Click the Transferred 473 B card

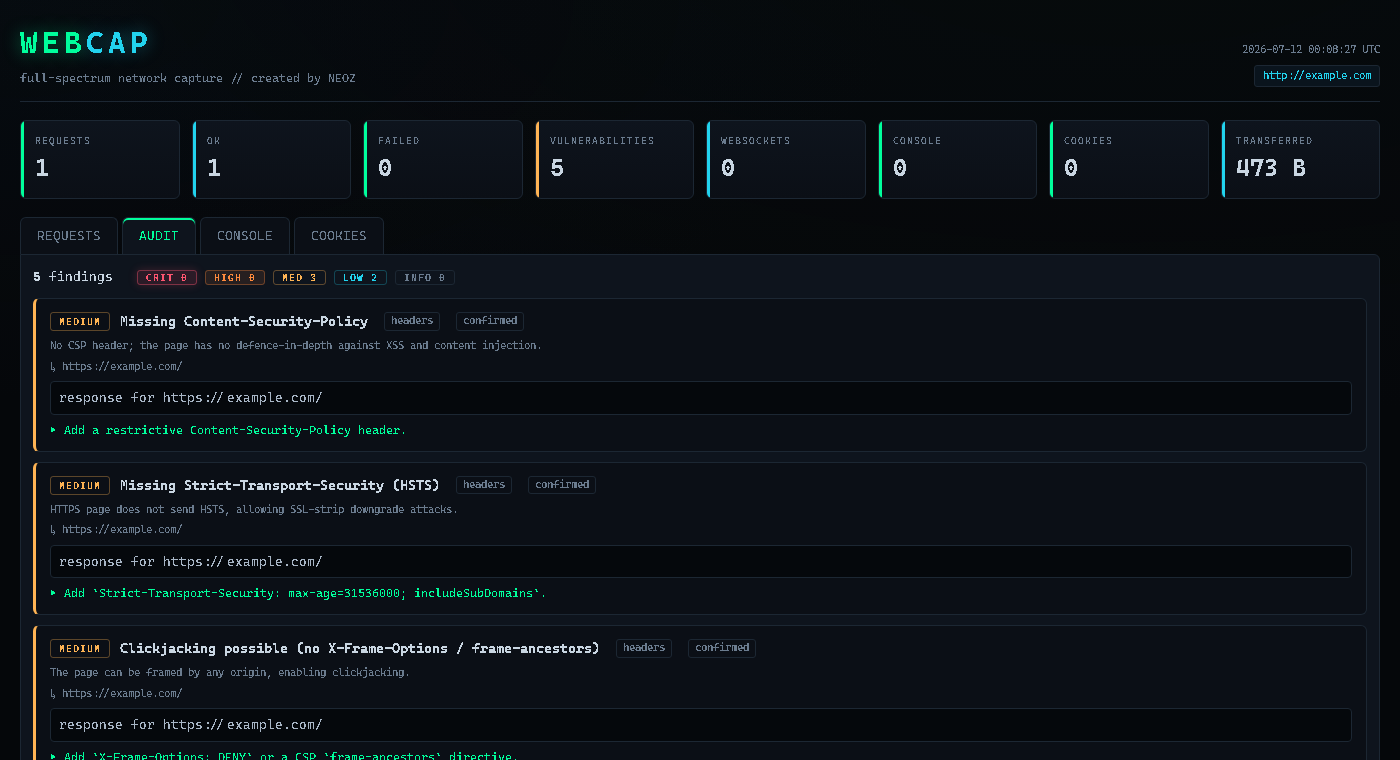pyautogui.click(x=1301, y=160)
